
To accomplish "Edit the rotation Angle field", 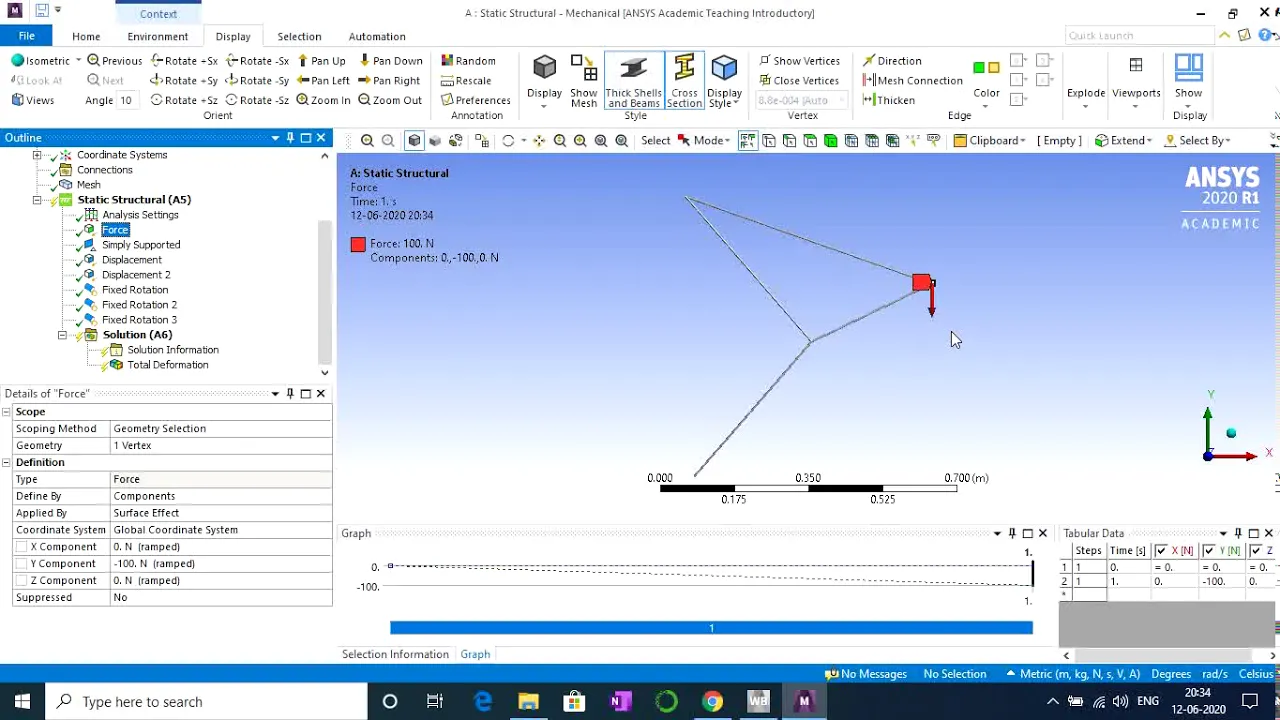I will pos(127,100).
